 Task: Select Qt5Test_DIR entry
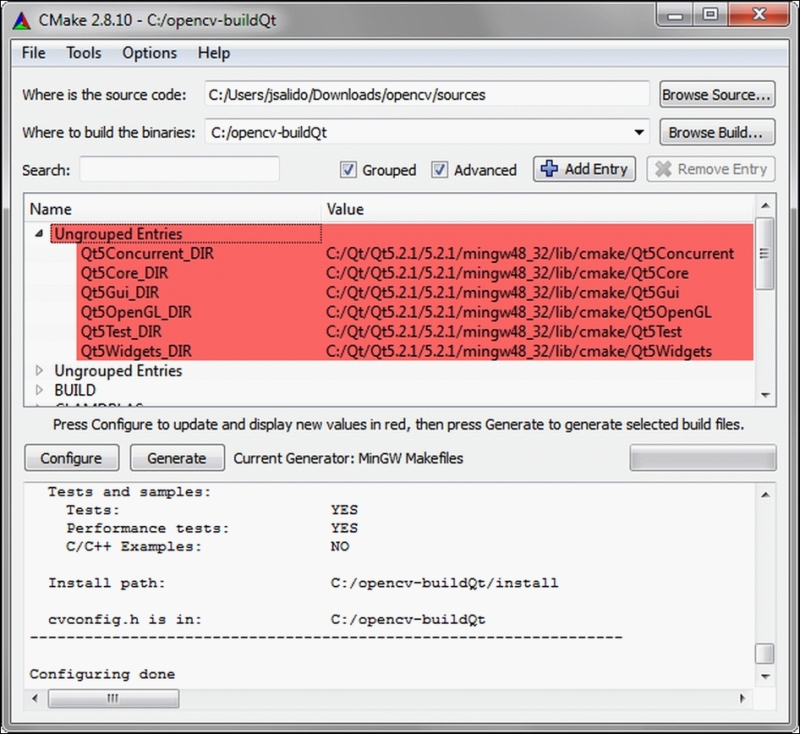[121, 332]
